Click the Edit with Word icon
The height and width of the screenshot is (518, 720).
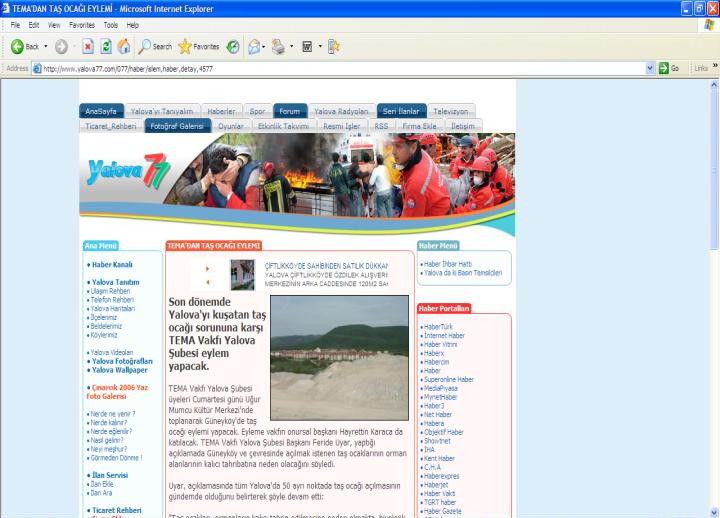click(307, 46)
